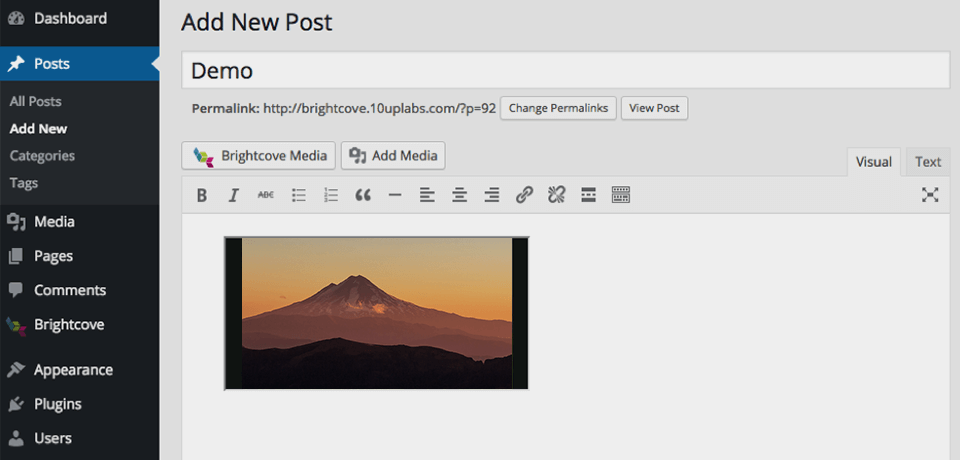Image resolution: width=960 pixels, height=460 pixels.
Task: Open the Brightcove menu label
Action: (69, 325)
